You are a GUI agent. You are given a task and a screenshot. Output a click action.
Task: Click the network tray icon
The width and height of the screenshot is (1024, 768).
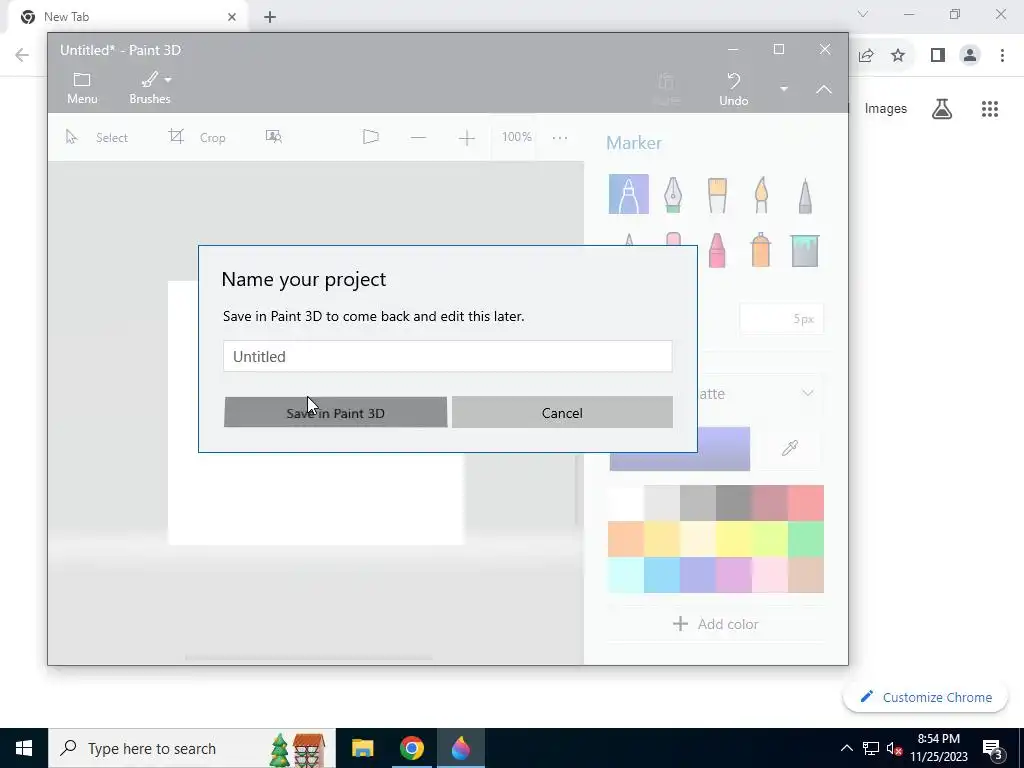(x=871, y=748)
